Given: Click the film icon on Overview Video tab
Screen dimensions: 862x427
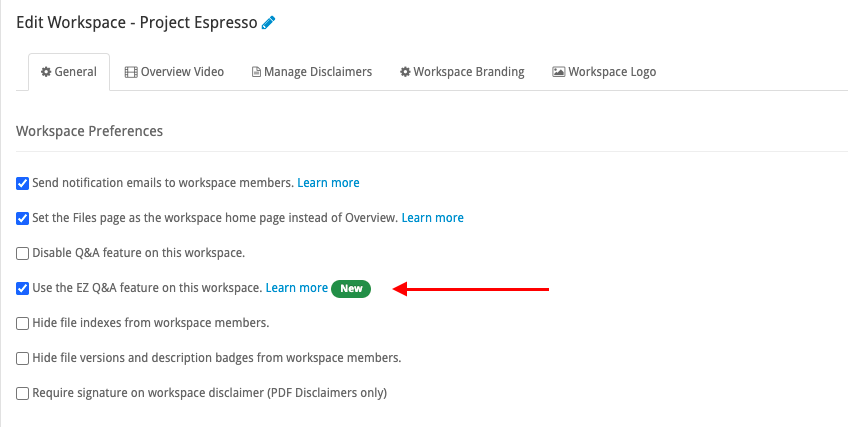Looking at the screenshot, I should coord(131,72).
